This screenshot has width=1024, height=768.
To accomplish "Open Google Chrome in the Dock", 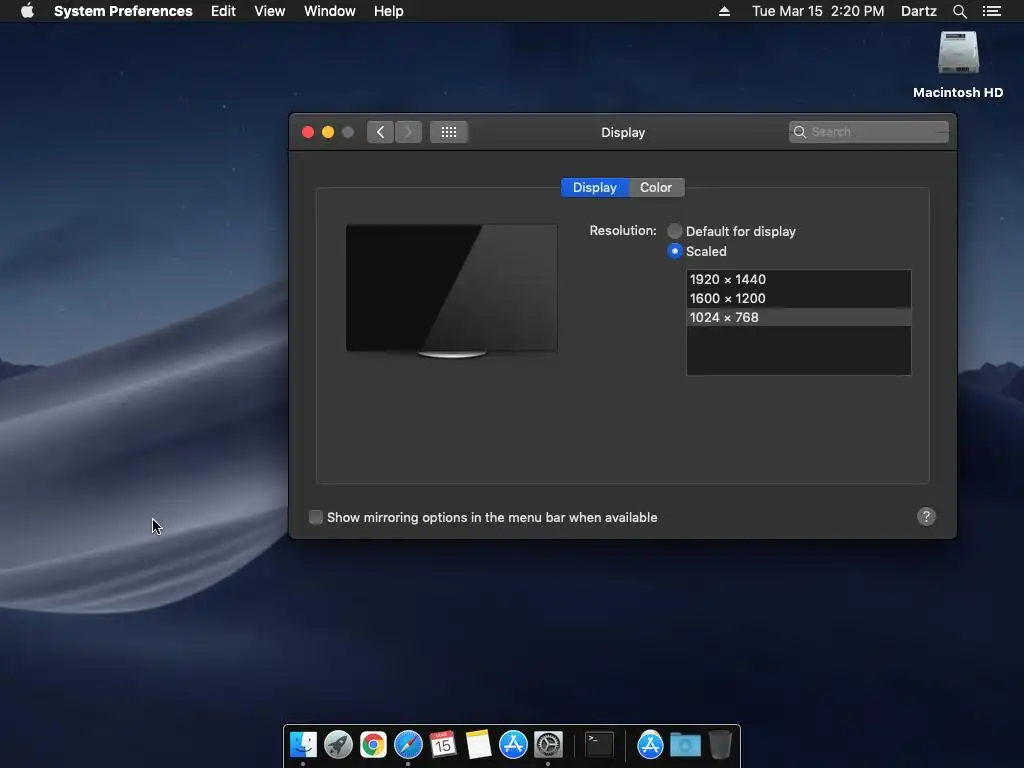I will tap(374, 744).
